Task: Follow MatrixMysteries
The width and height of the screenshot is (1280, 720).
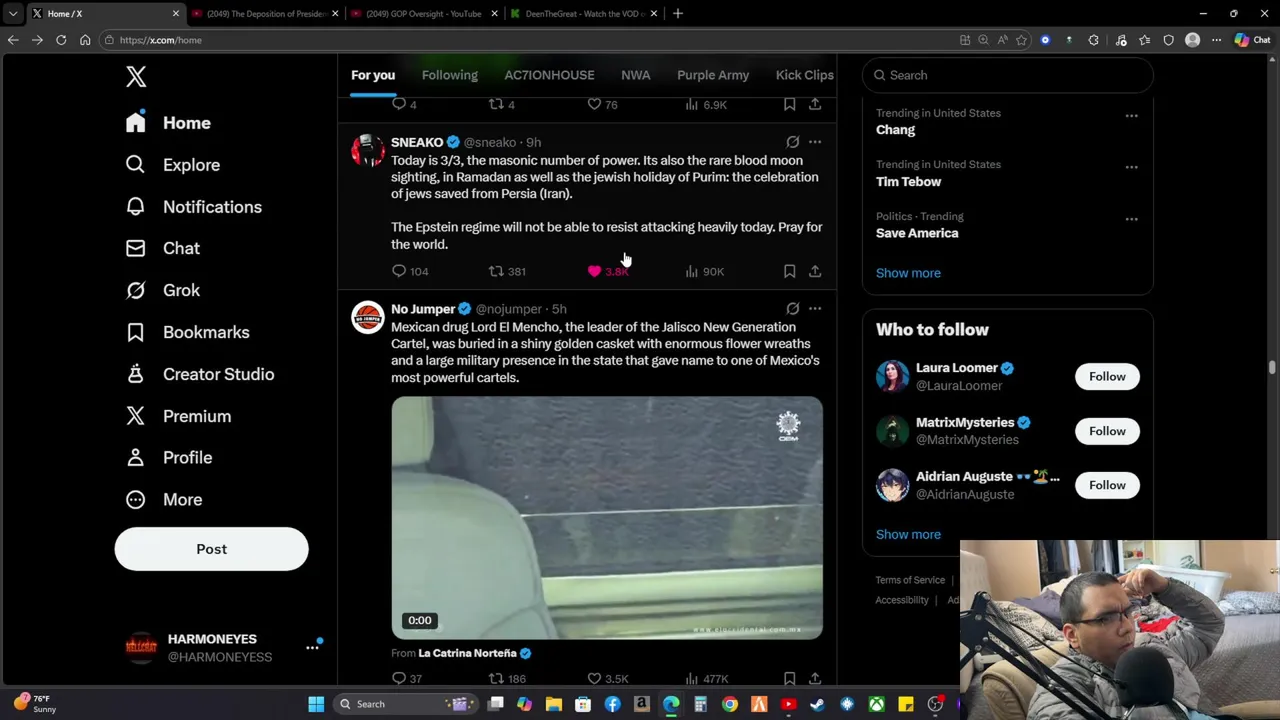Action: (1107, 431)
